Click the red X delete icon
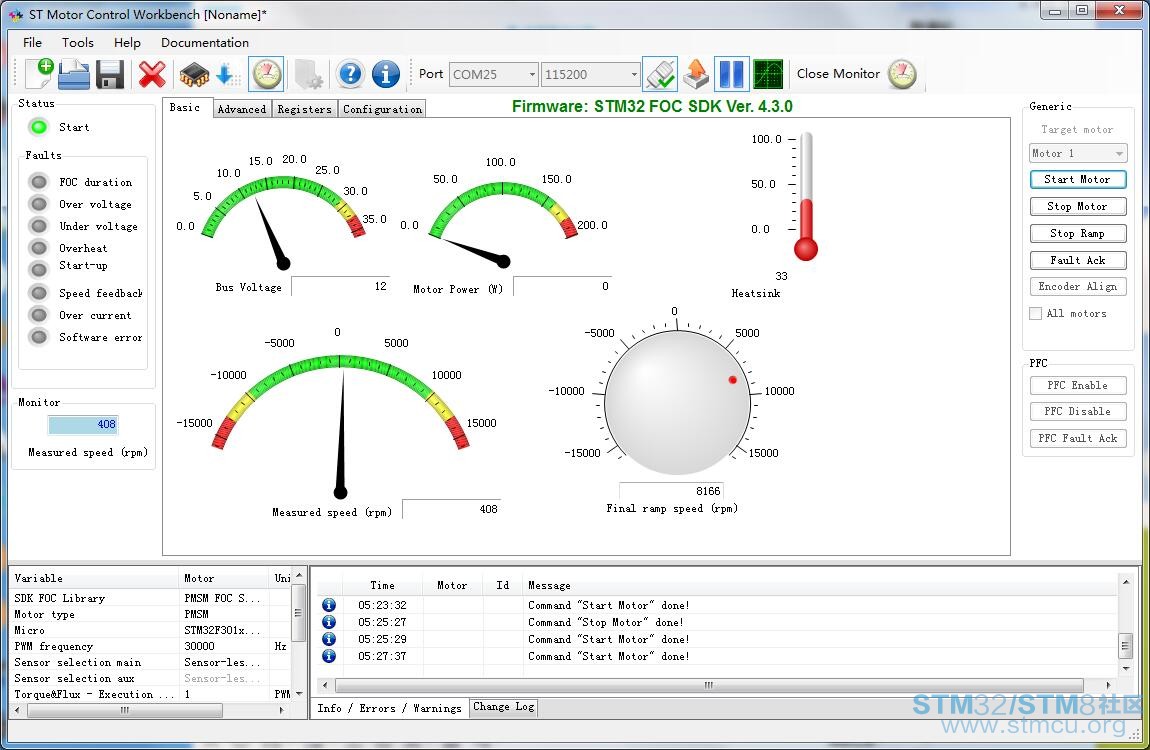Screen dimensions: 1150x750 [x=152, y=74]
